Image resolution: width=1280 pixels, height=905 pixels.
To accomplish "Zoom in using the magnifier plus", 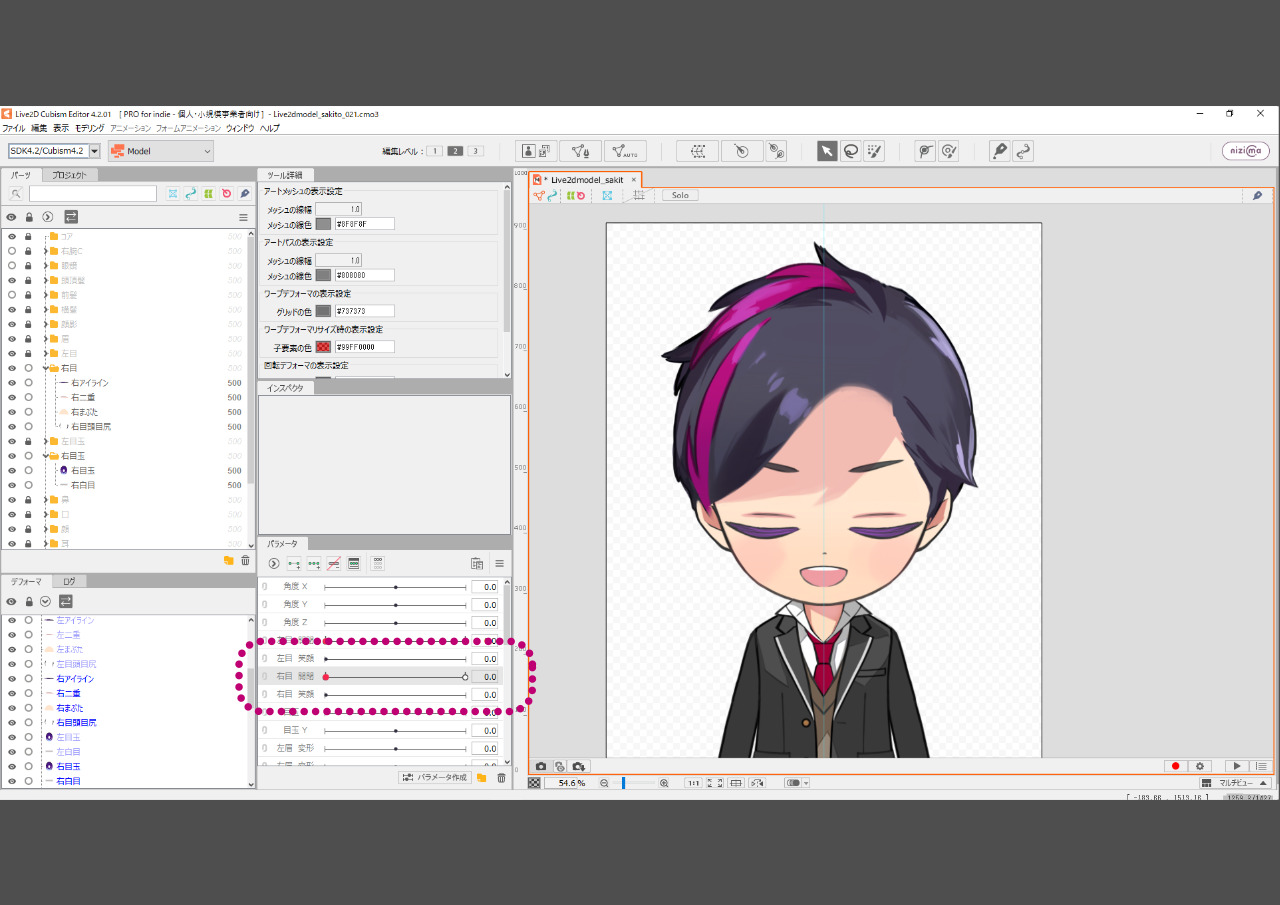I will (664, 783).
